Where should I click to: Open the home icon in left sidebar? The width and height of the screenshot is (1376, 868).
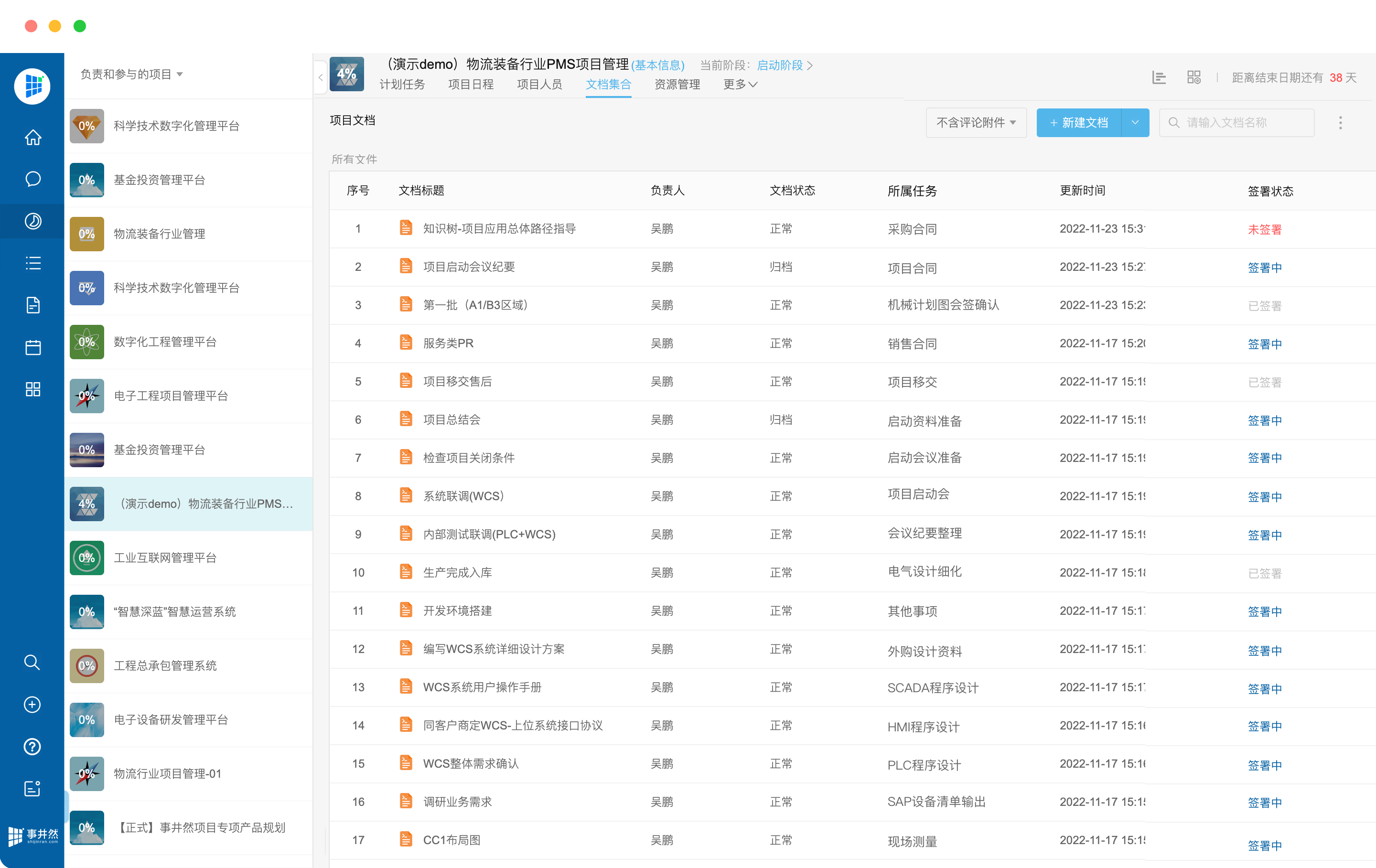[32, 138]
